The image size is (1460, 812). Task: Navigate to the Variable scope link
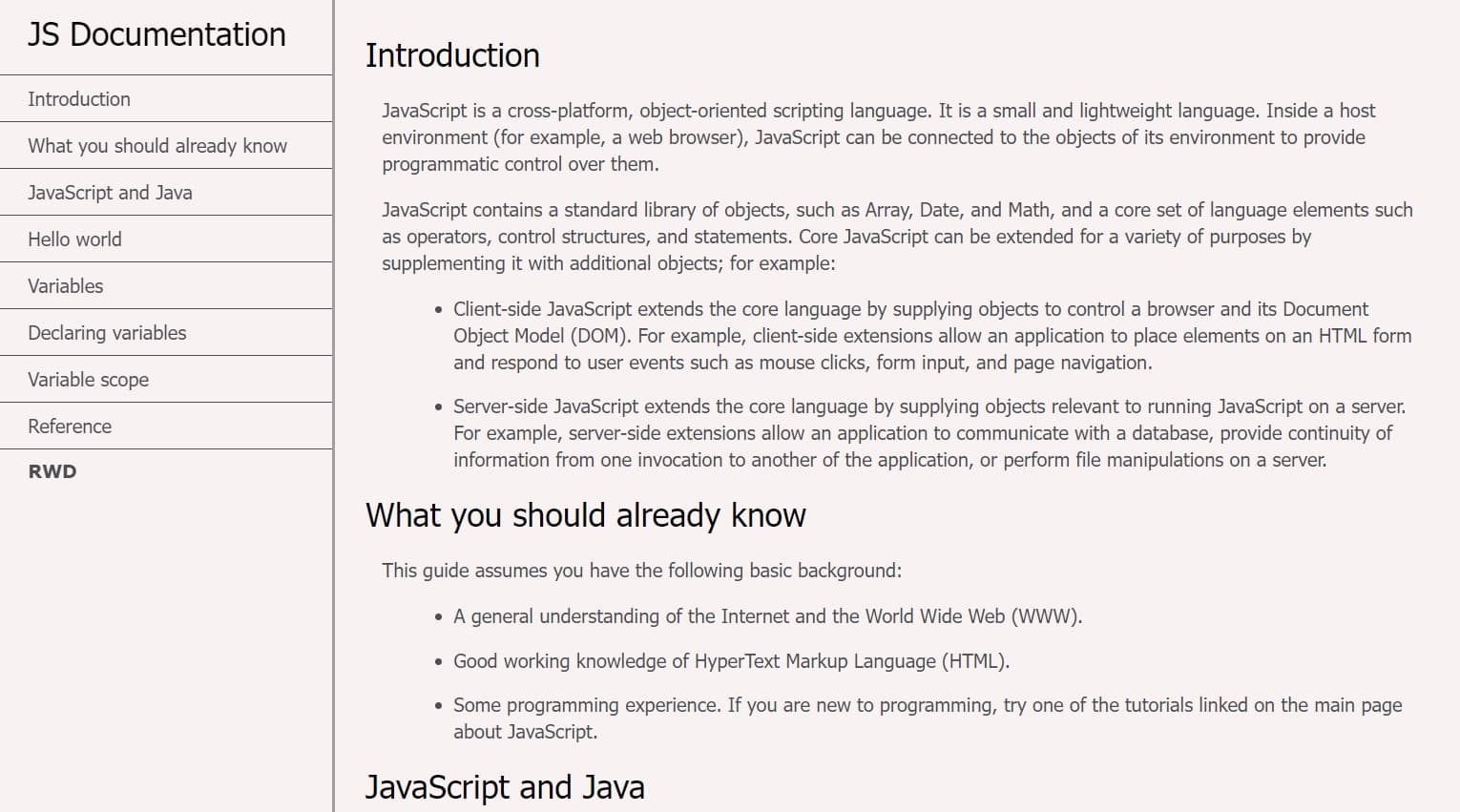[88, 380]
